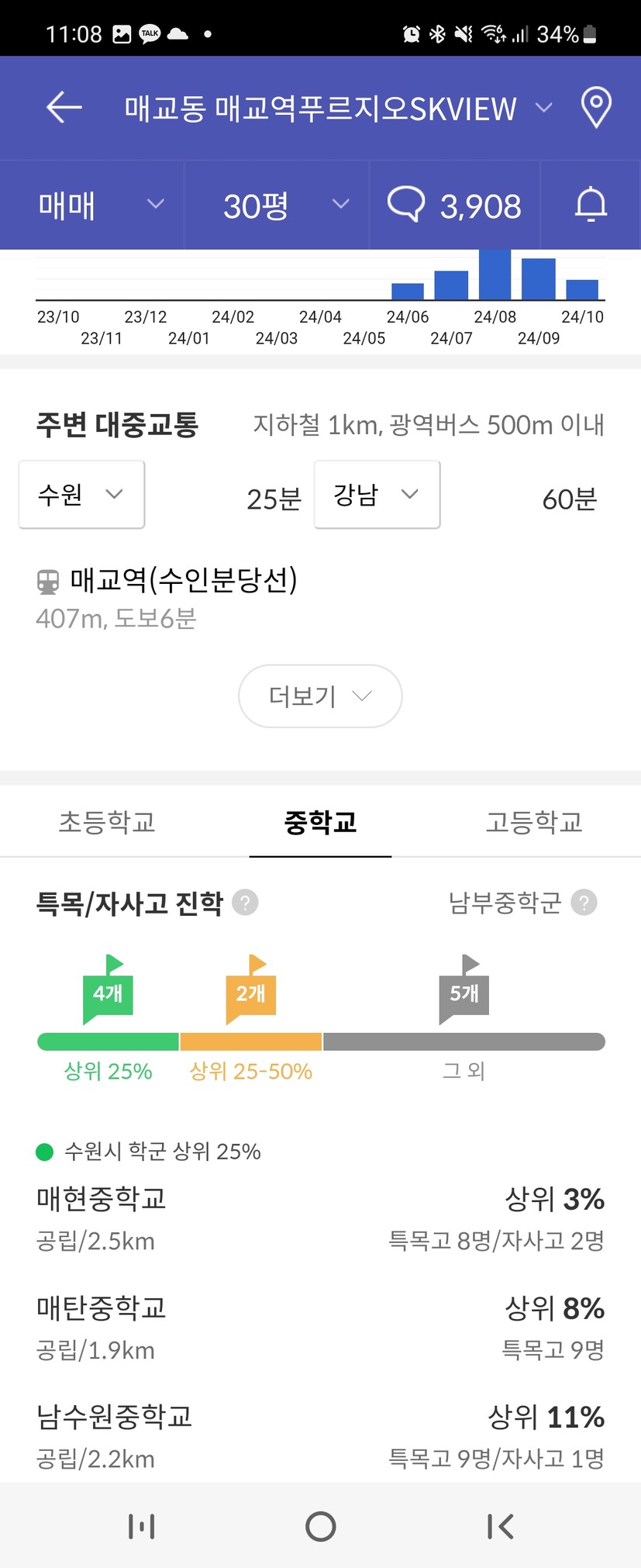Tap help icon beside 특목/자사고 진학
This screenshot has width=641, height=1568.
[x=245, y=903]
